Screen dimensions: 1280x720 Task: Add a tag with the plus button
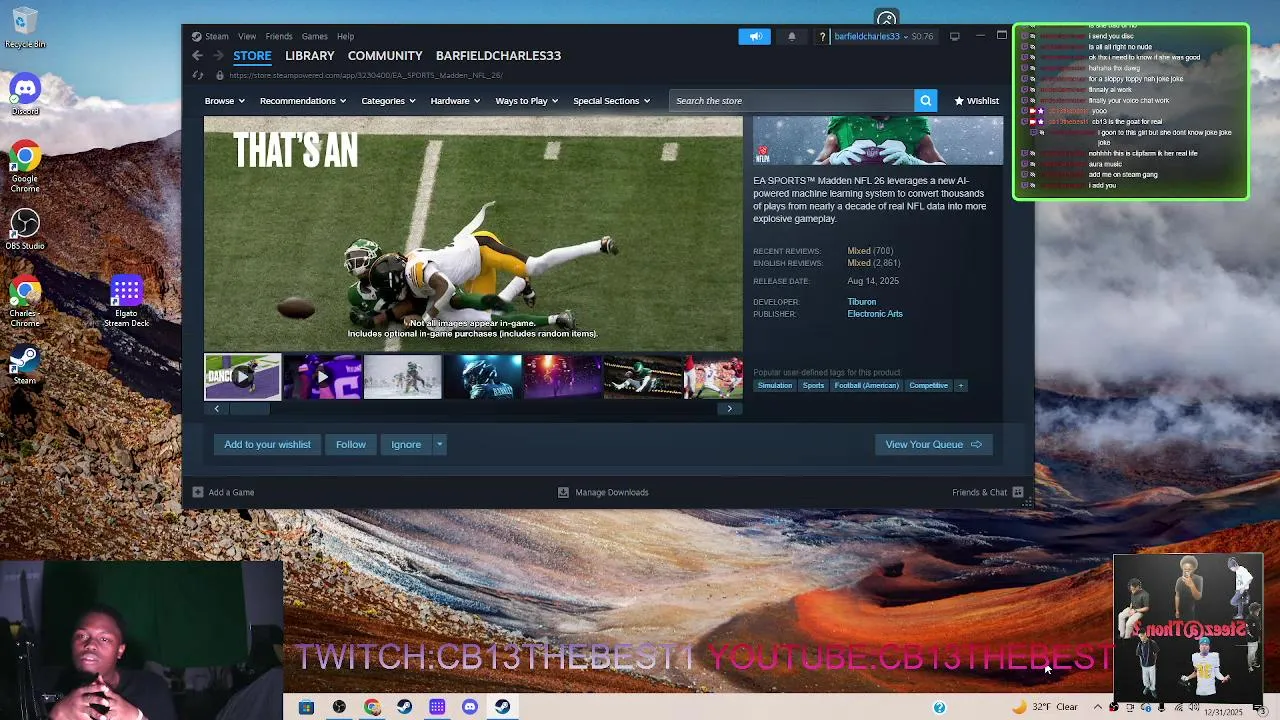tap(960, 386)
